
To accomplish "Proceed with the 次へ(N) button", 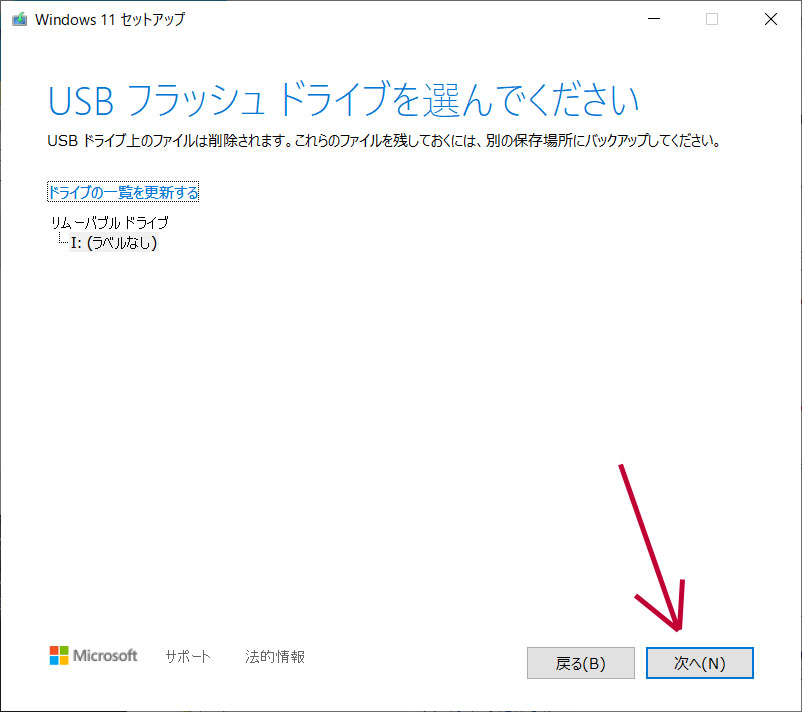I will [x=699, y=663].
